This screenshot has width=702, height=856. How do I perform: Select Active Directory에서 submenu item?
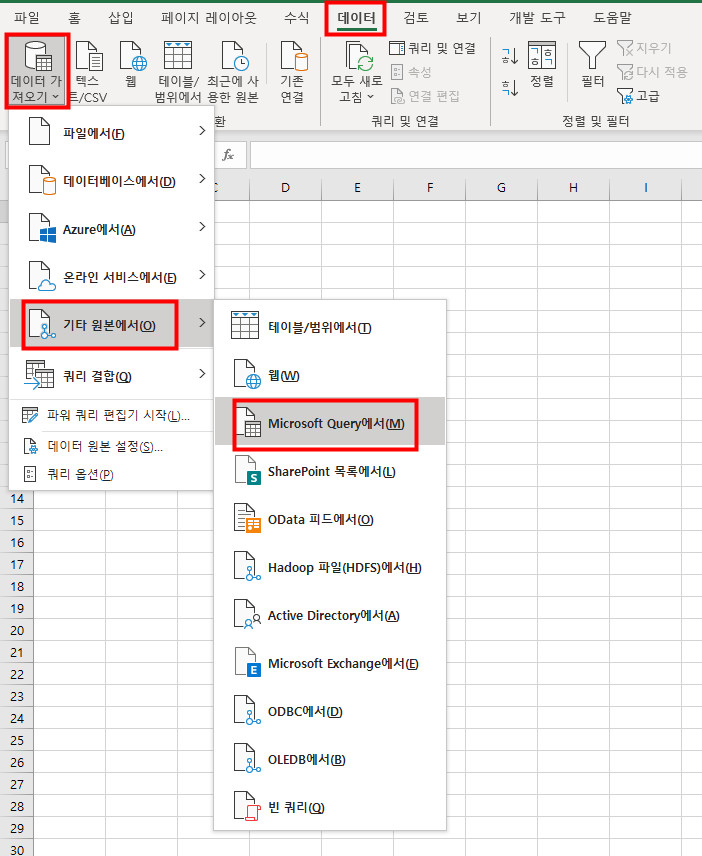coord(330,614)
